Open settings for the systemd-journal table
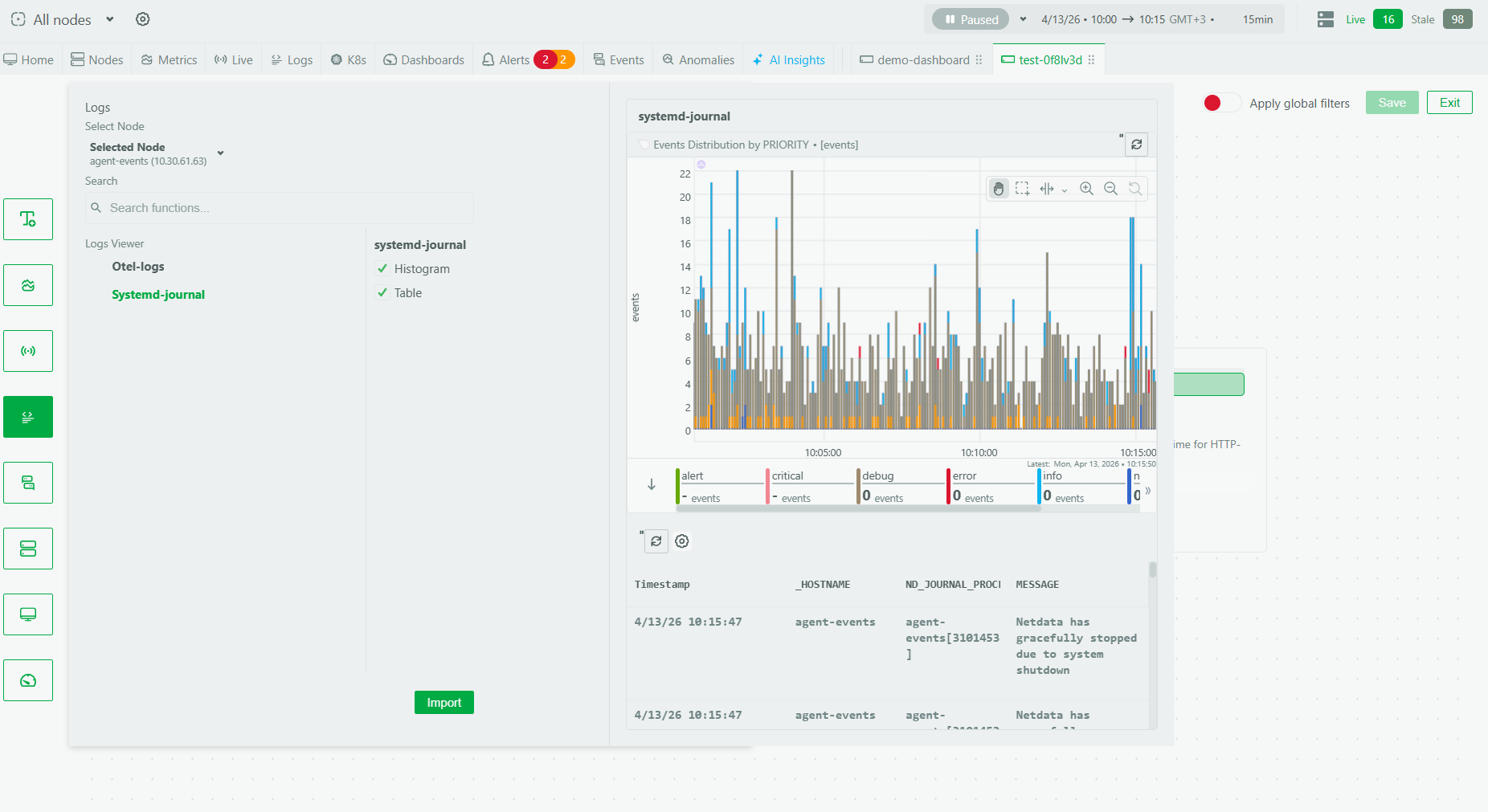The height and width of the screenshot is (812, 1488). coord(681,541)
